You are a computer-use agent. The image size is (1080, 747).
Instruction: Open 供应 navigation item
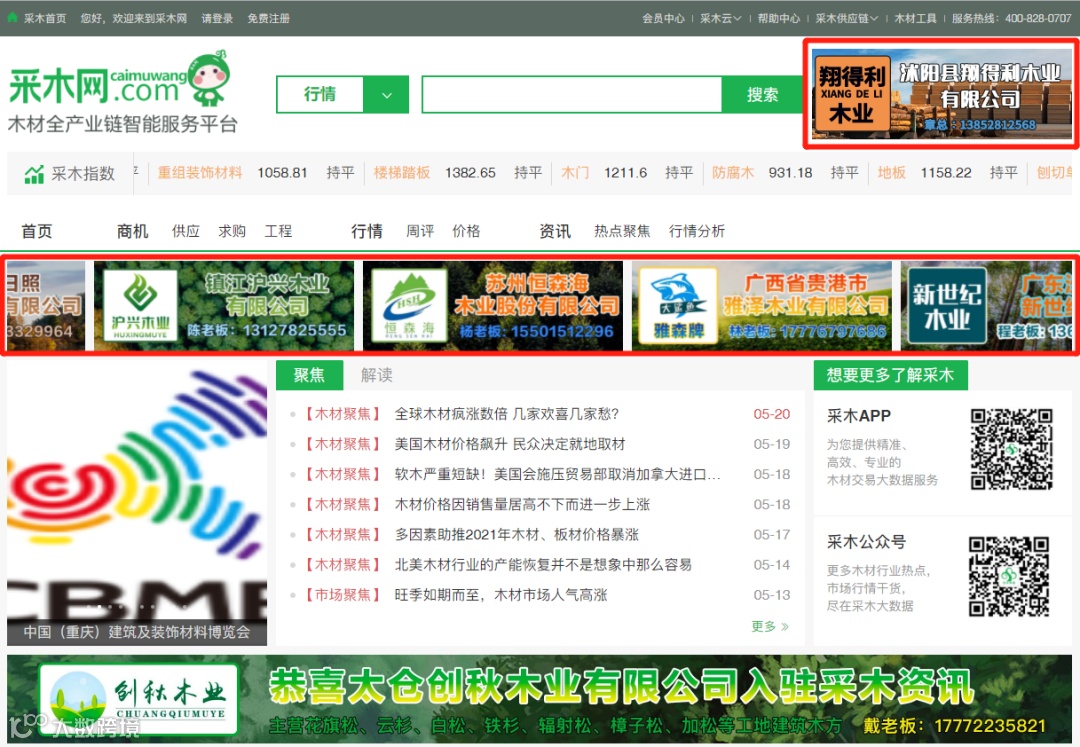[186, 231]
